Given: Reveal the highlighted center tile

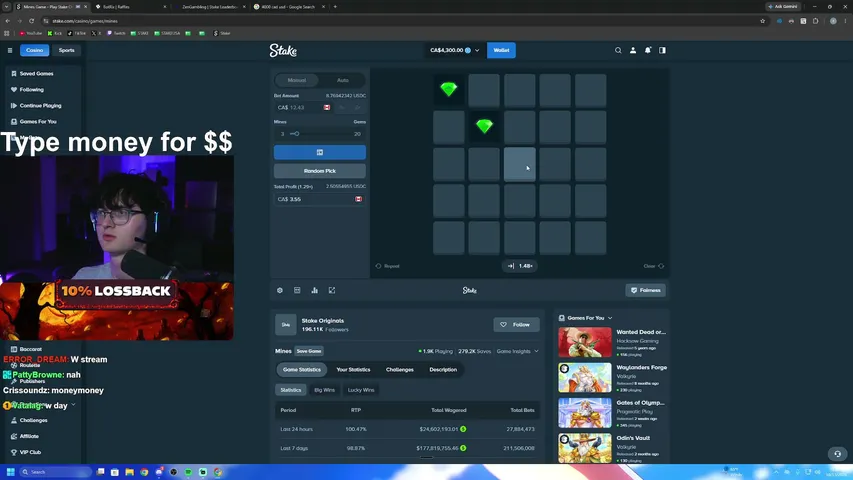Looking at the screenshot, I should [x=520, y=164].
